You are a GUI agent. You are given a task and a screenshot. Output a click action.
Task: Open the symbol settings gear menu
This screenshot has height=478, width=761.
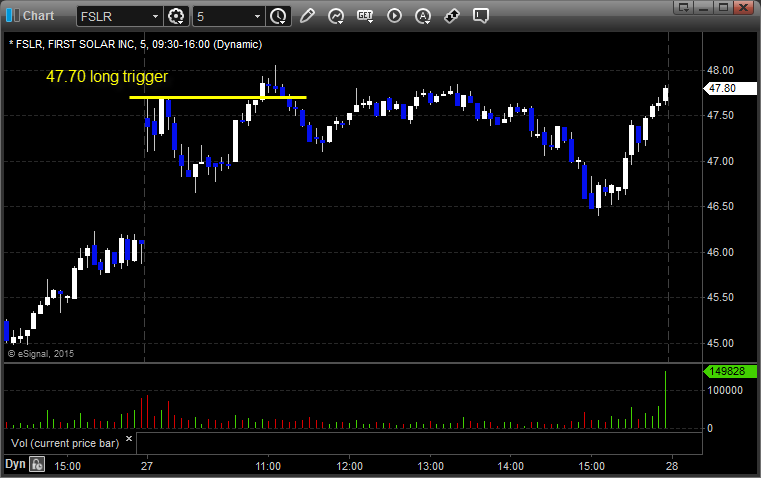click(176, 16)
